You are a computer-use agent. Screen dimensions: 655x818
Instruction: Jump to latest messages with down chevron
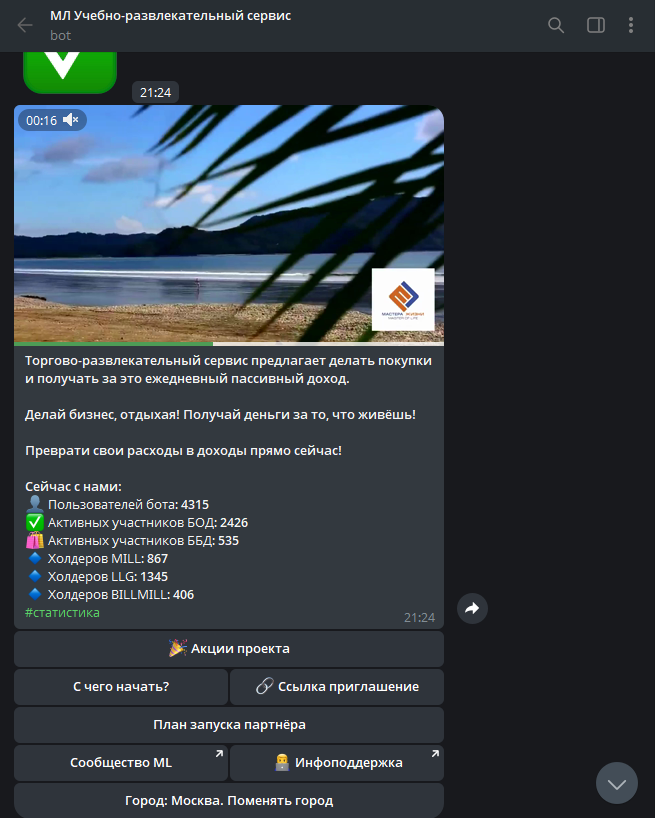coord(617,783)
